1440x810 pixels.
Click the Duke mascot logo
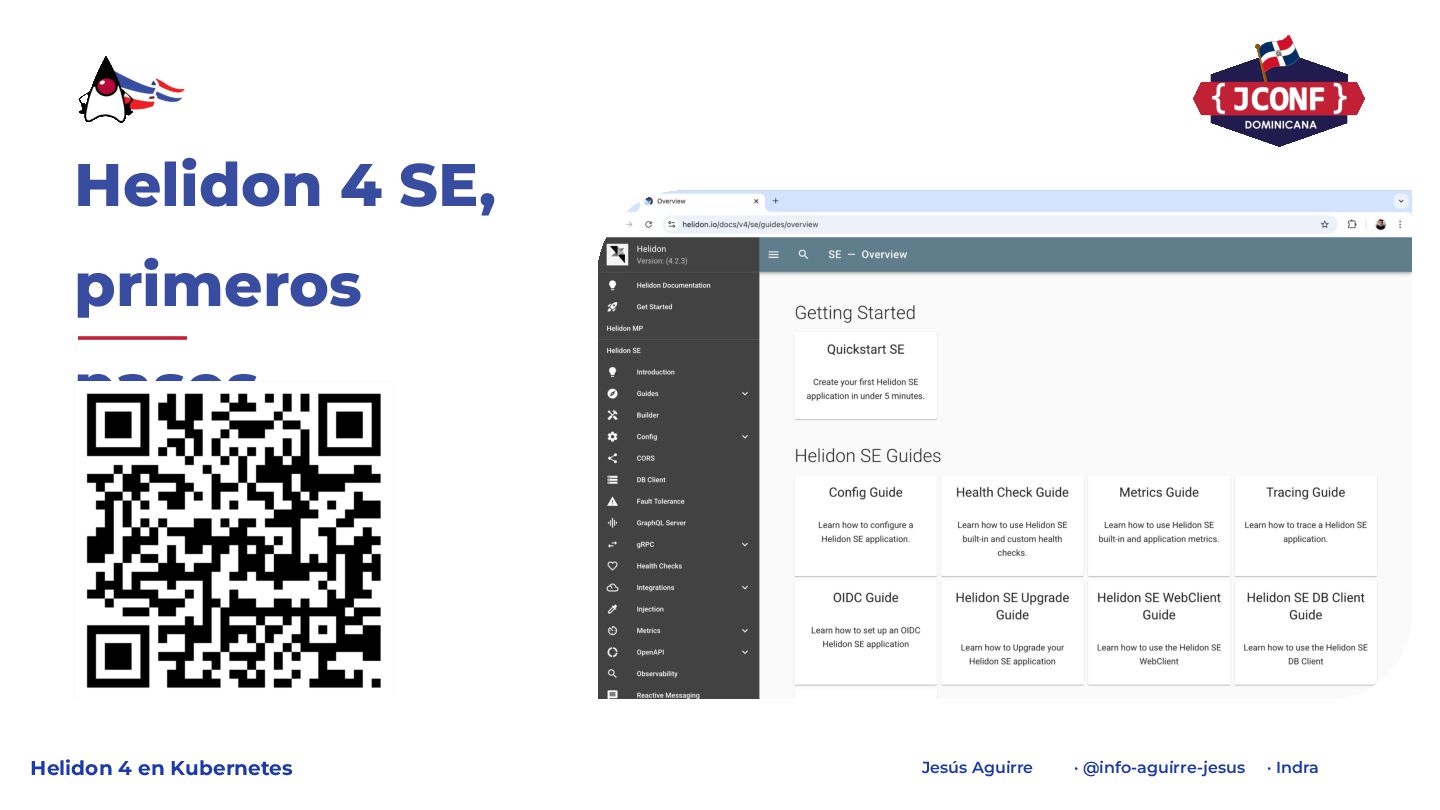(x=130, y=90)
